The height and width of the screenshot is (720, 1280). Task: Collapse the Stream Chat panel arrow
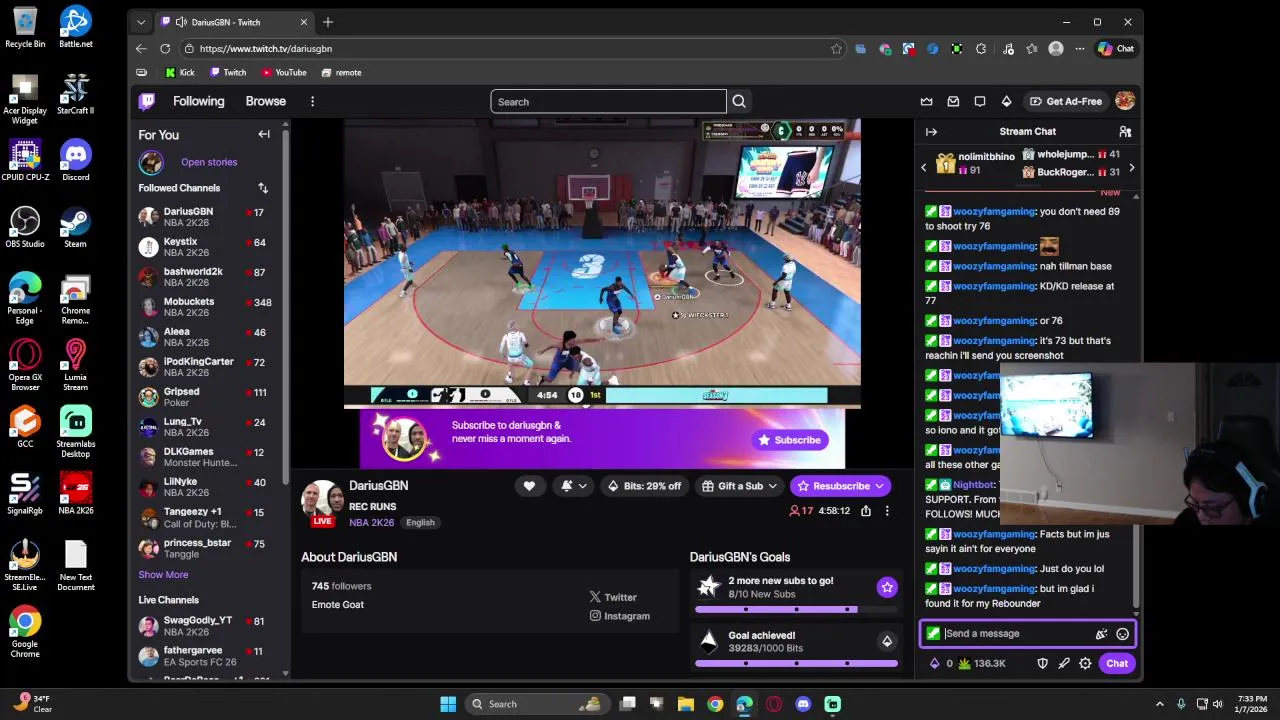pos(931,131)
